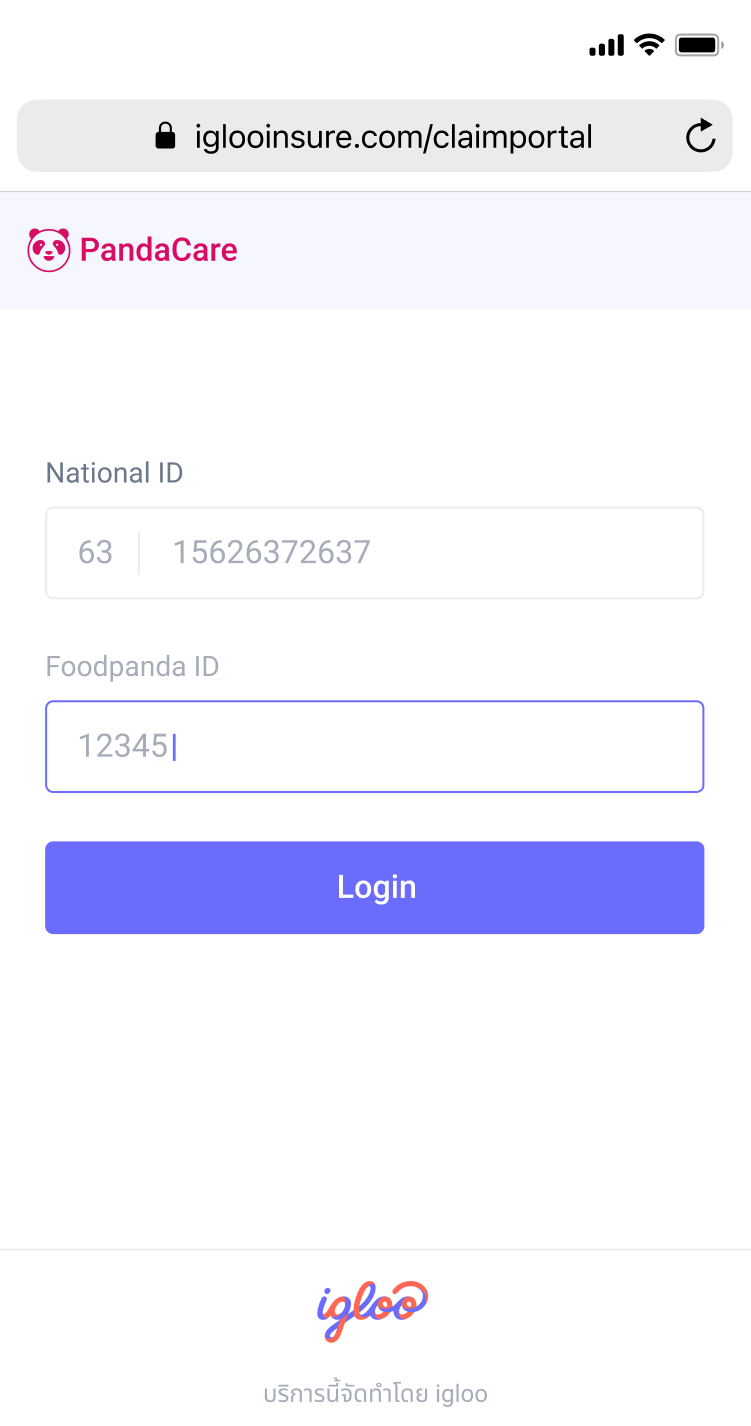The image size is (751, 1426).
Task: Click the PandaCare brand text
Action: [159, 250]
